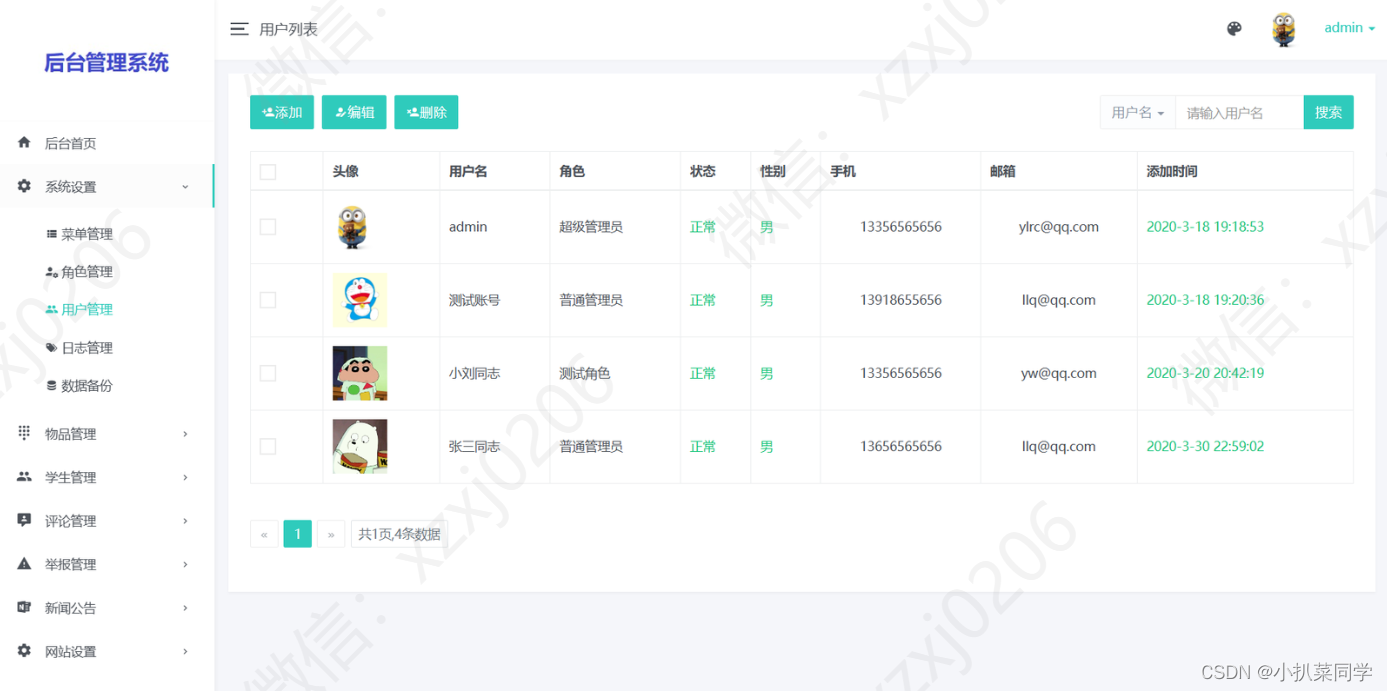
Task: Click the home icon beside 后台首页
Action: (x=24, y=143)
